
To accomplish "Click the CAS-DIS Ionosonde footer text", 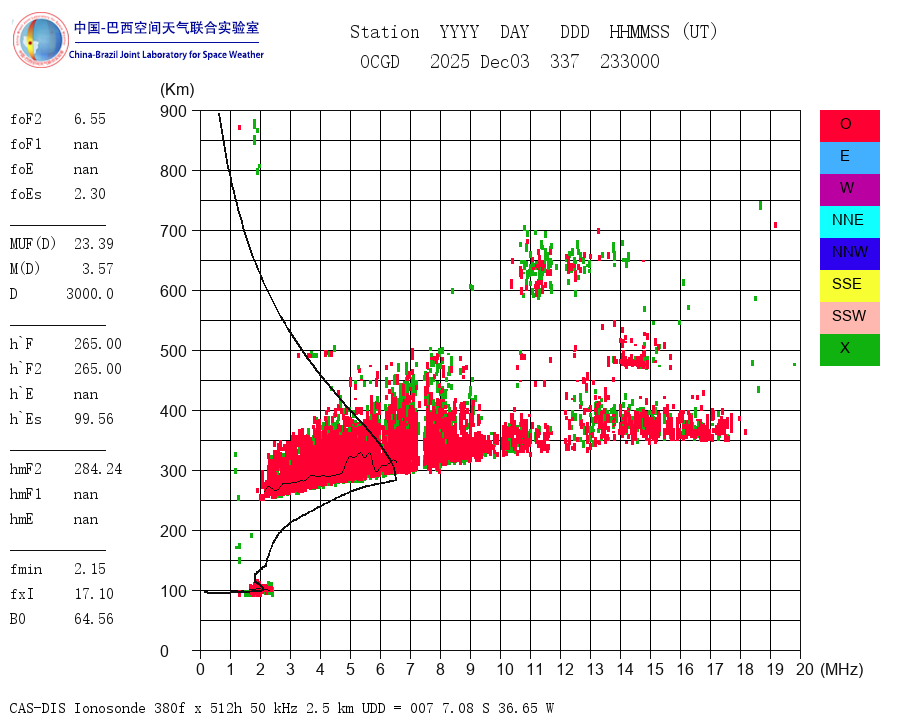I will click(282, 708).
